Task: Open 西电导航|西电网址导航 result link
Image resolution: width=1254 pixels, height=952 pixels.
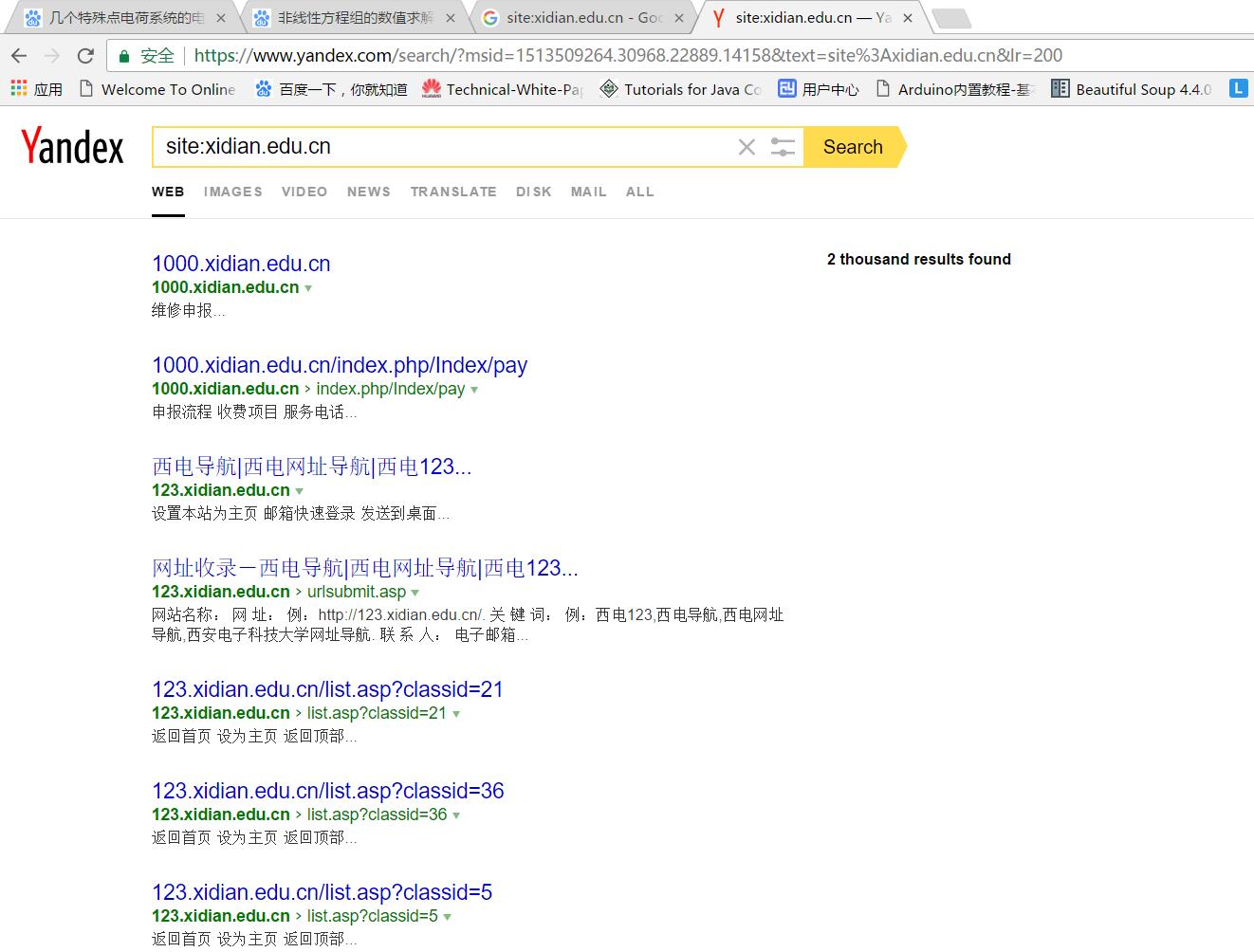Action: (311, 467)
